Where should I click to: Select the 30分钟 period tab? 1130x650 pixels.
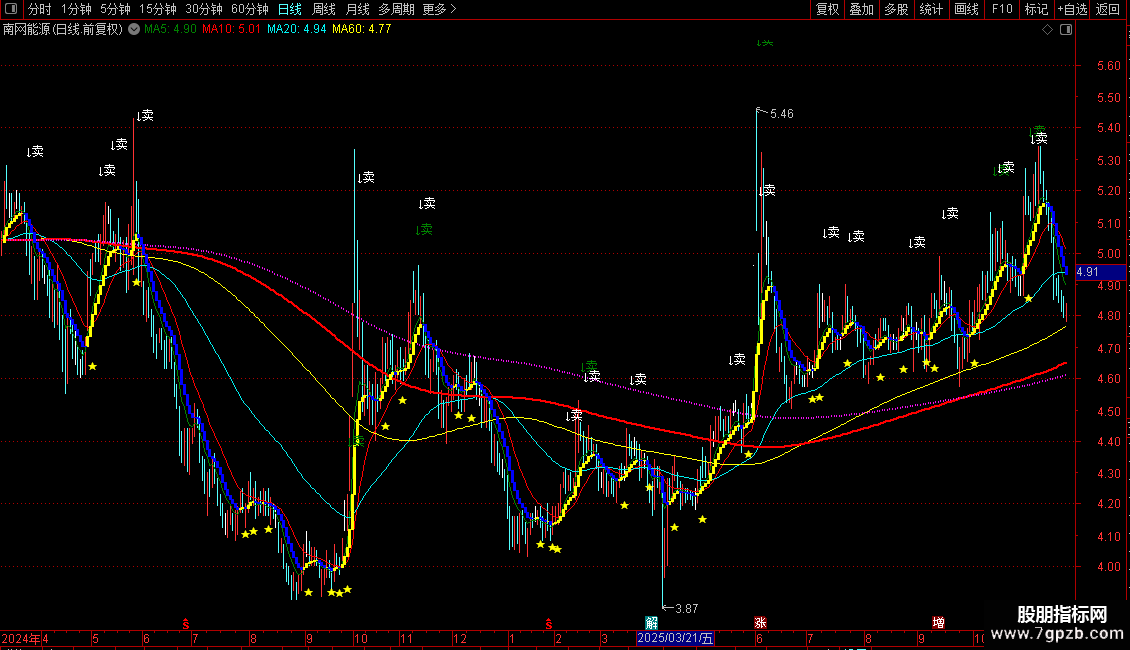(x=203, y=9)
